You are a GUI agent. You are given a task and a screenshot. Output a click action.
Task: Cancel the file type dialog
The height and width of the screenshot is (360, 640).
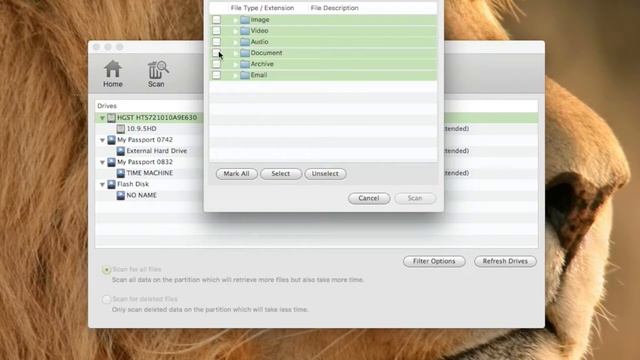[369, 198]
